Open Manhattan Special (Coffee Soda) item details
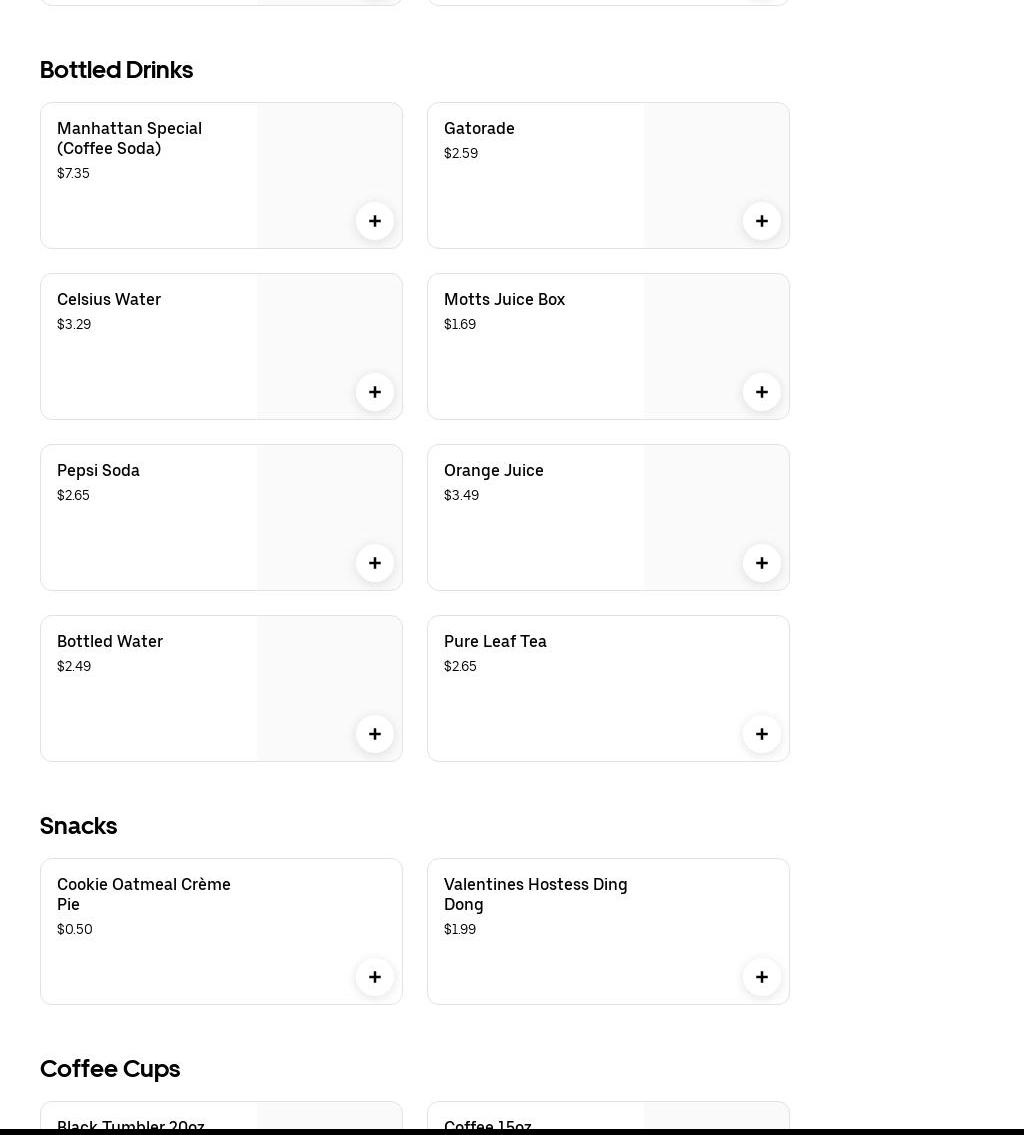 pos(129,138)
